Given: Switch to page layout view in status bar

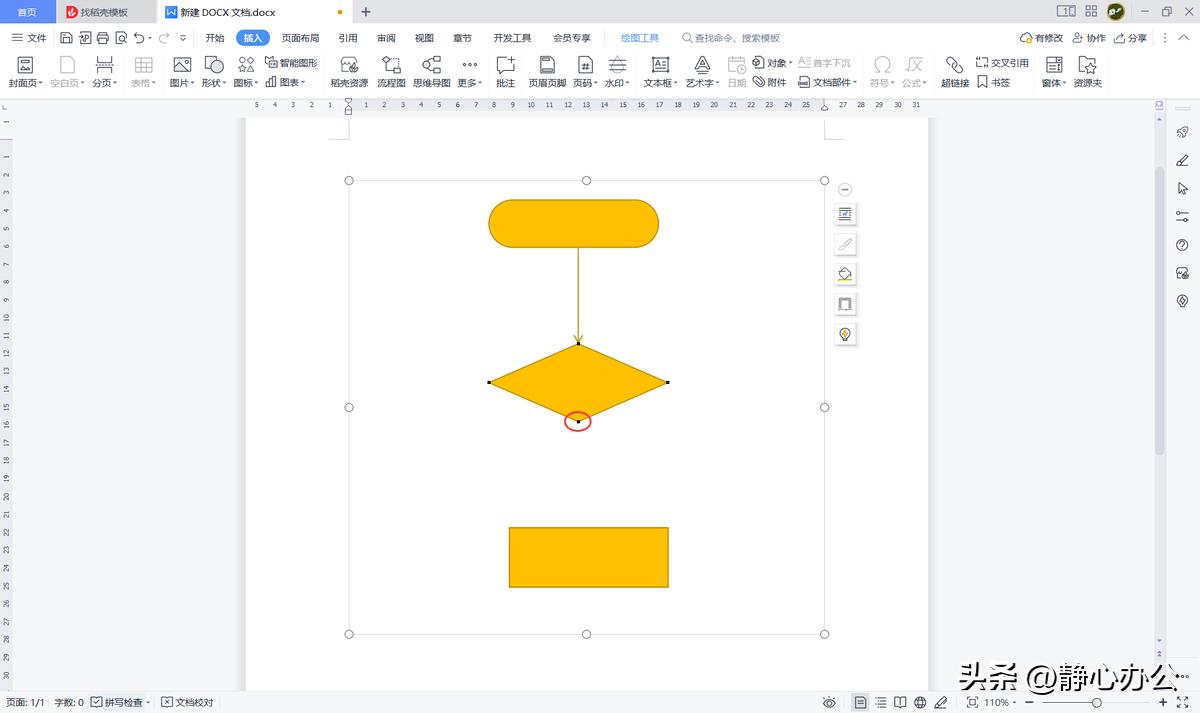Looking at the screenshot, I should [x=860, y=702].
